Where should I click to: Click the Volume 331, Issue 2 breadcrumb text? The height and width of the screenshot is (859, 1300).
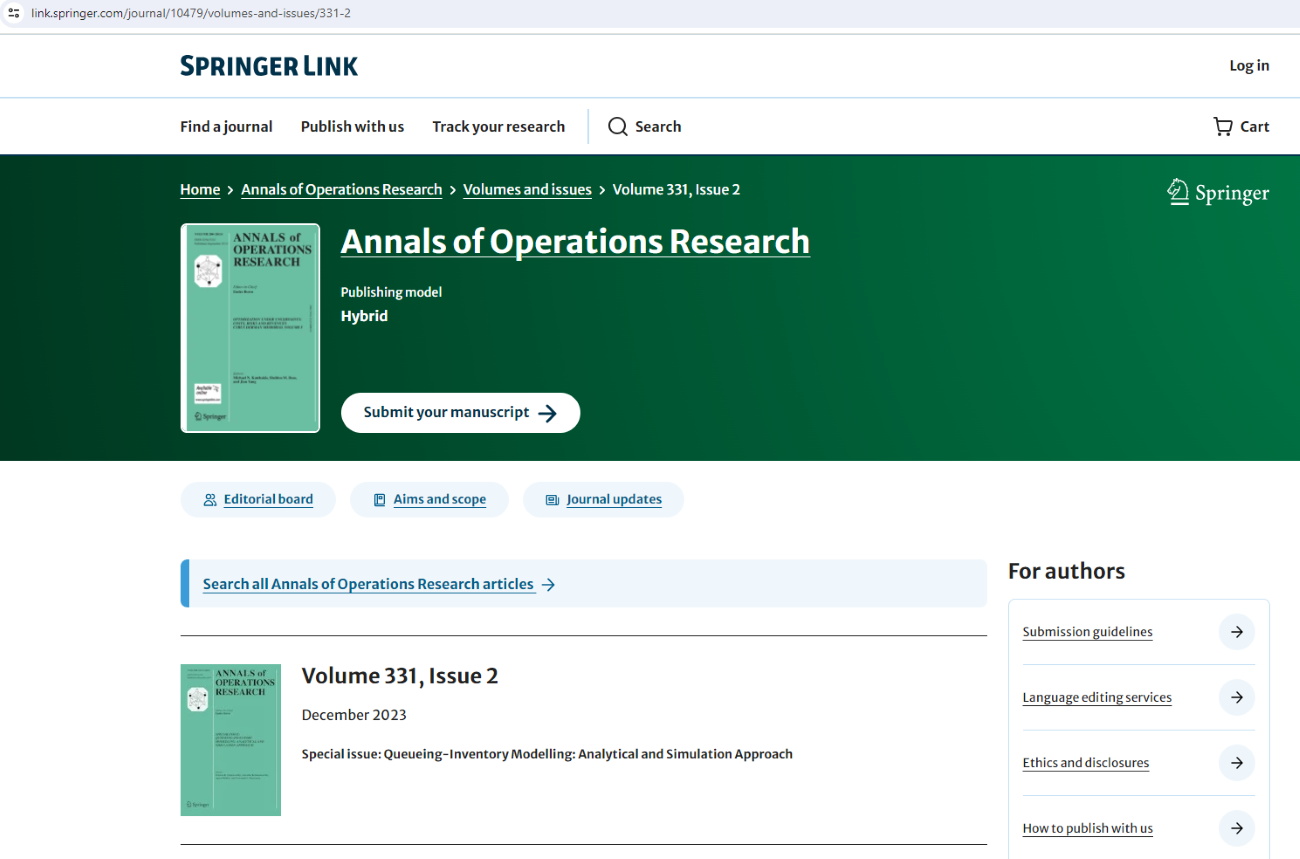coord(676,189)
